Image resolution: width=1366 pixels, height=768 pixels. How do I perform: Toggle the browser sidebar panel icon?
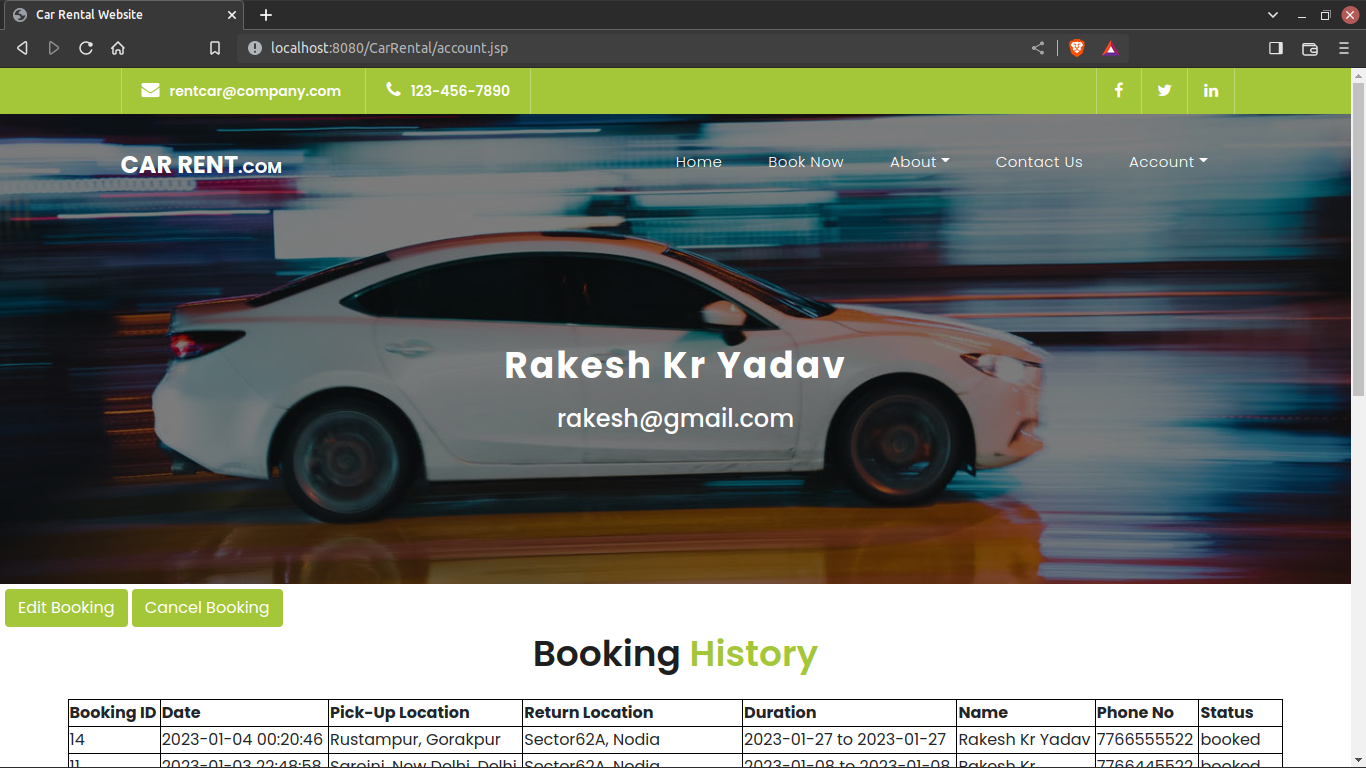(1276, 48)
